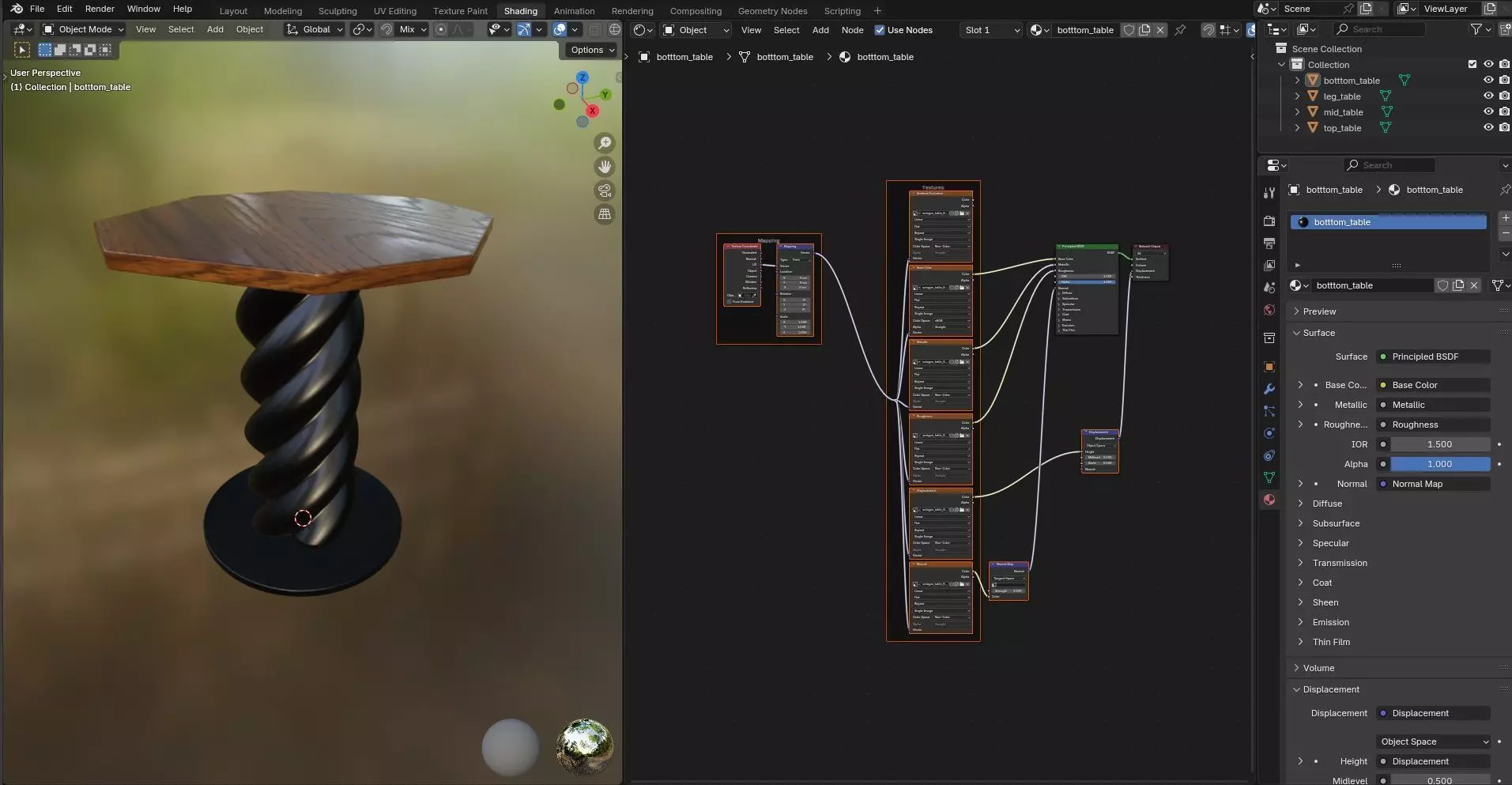Select the pan hand tool in viewport
The width and height of the screenshot is (1512, 785).
pos(605,167)
